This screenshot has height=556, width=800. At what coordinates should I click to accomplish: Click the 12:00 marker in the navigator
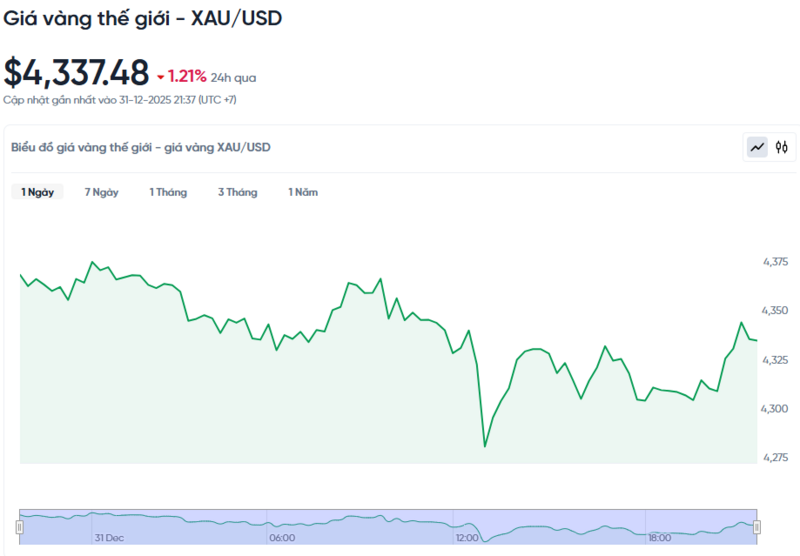[x=469, y=537]
